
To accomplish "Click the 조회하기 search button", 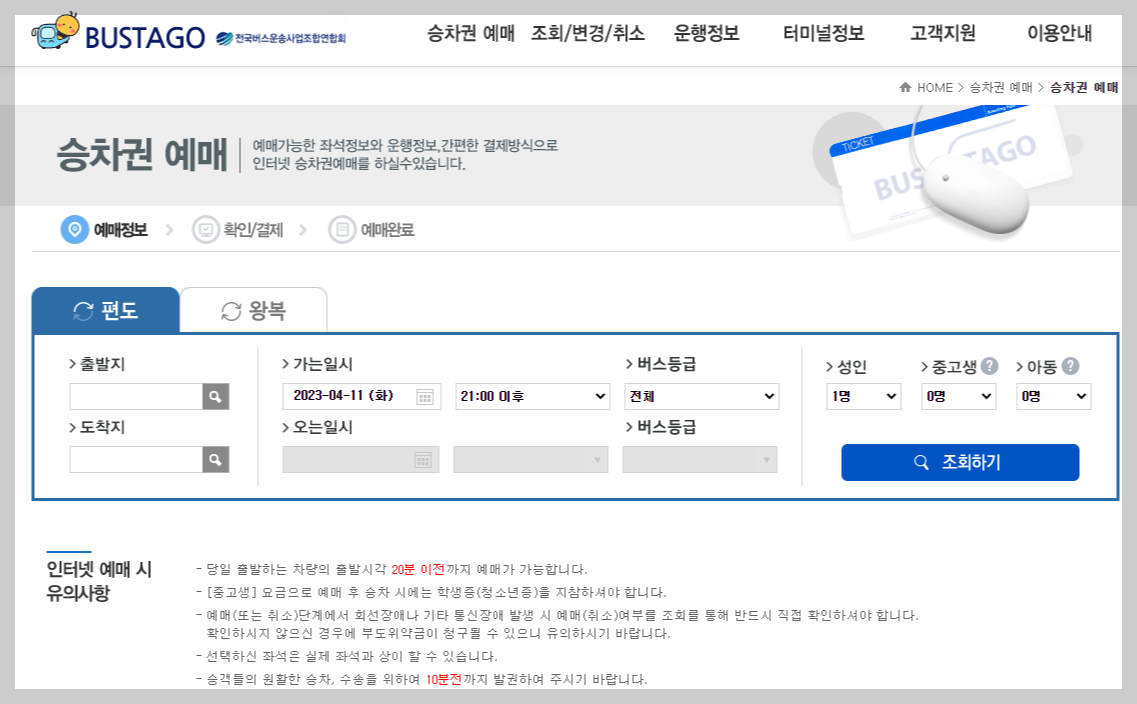I will [x=960, y=463].
